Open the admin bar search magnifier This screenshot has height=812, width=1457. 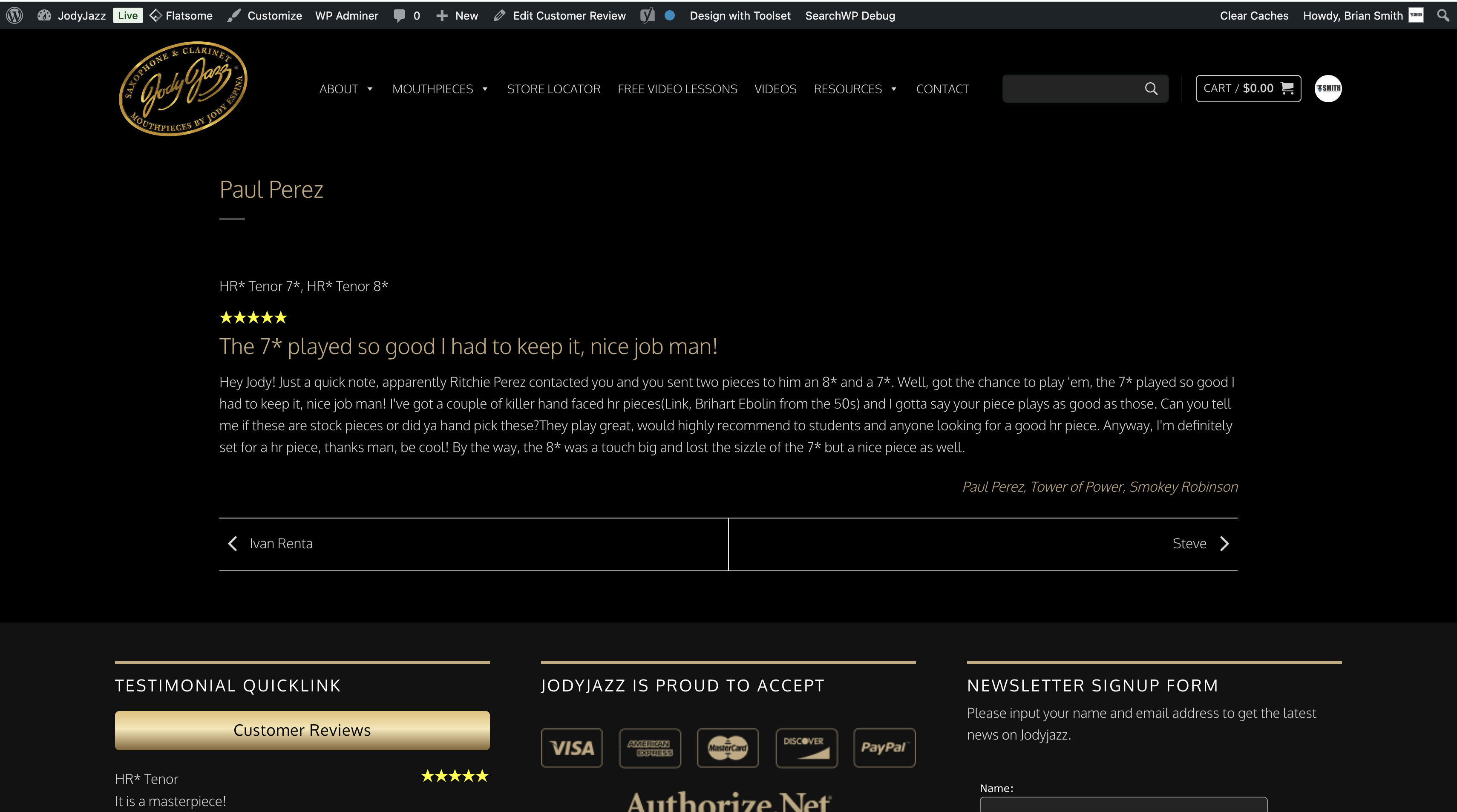[1443, 15]
